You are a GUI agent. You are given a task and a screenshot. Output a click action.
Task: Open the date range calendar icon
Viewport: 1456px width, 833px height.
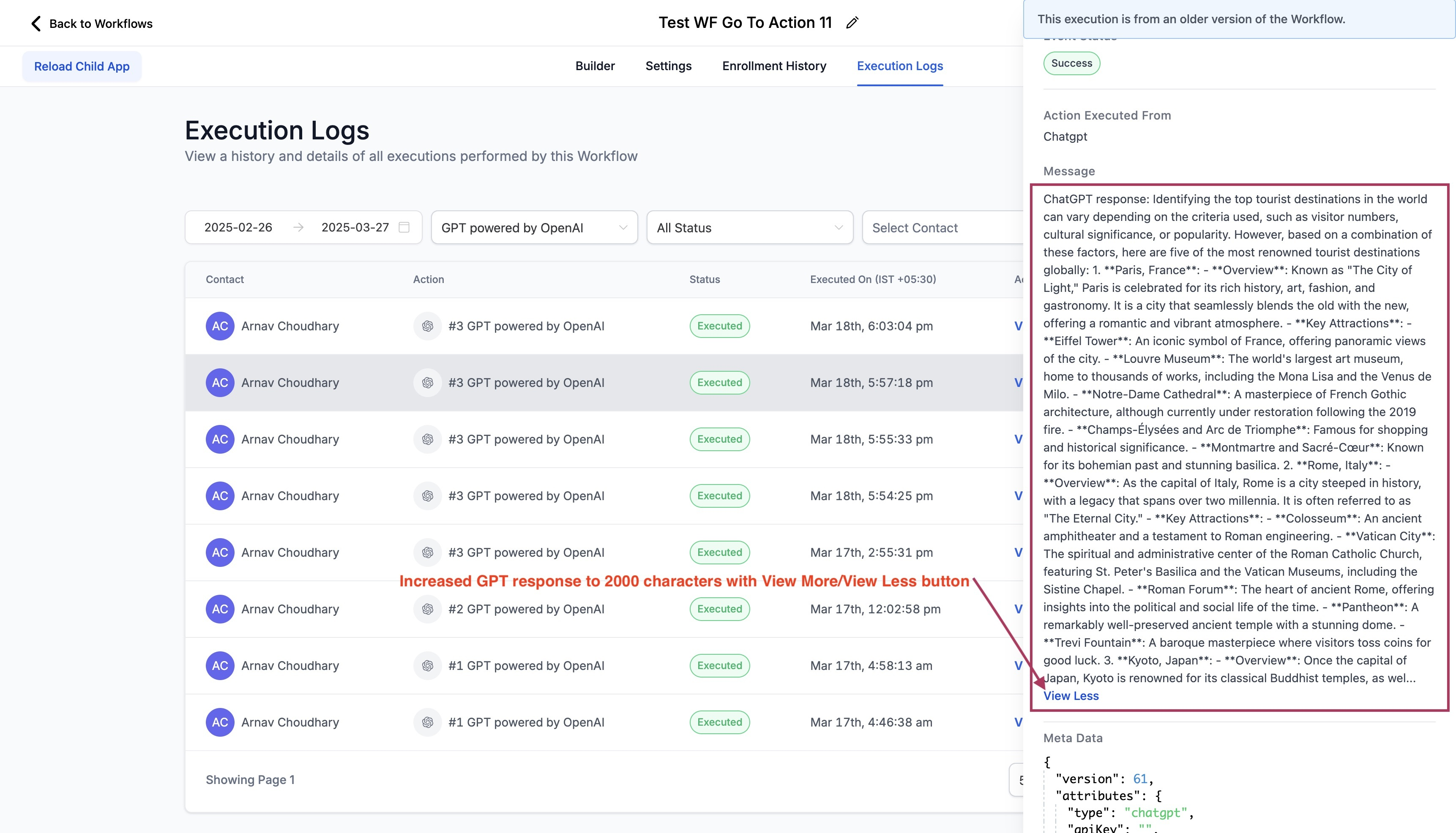404,227
